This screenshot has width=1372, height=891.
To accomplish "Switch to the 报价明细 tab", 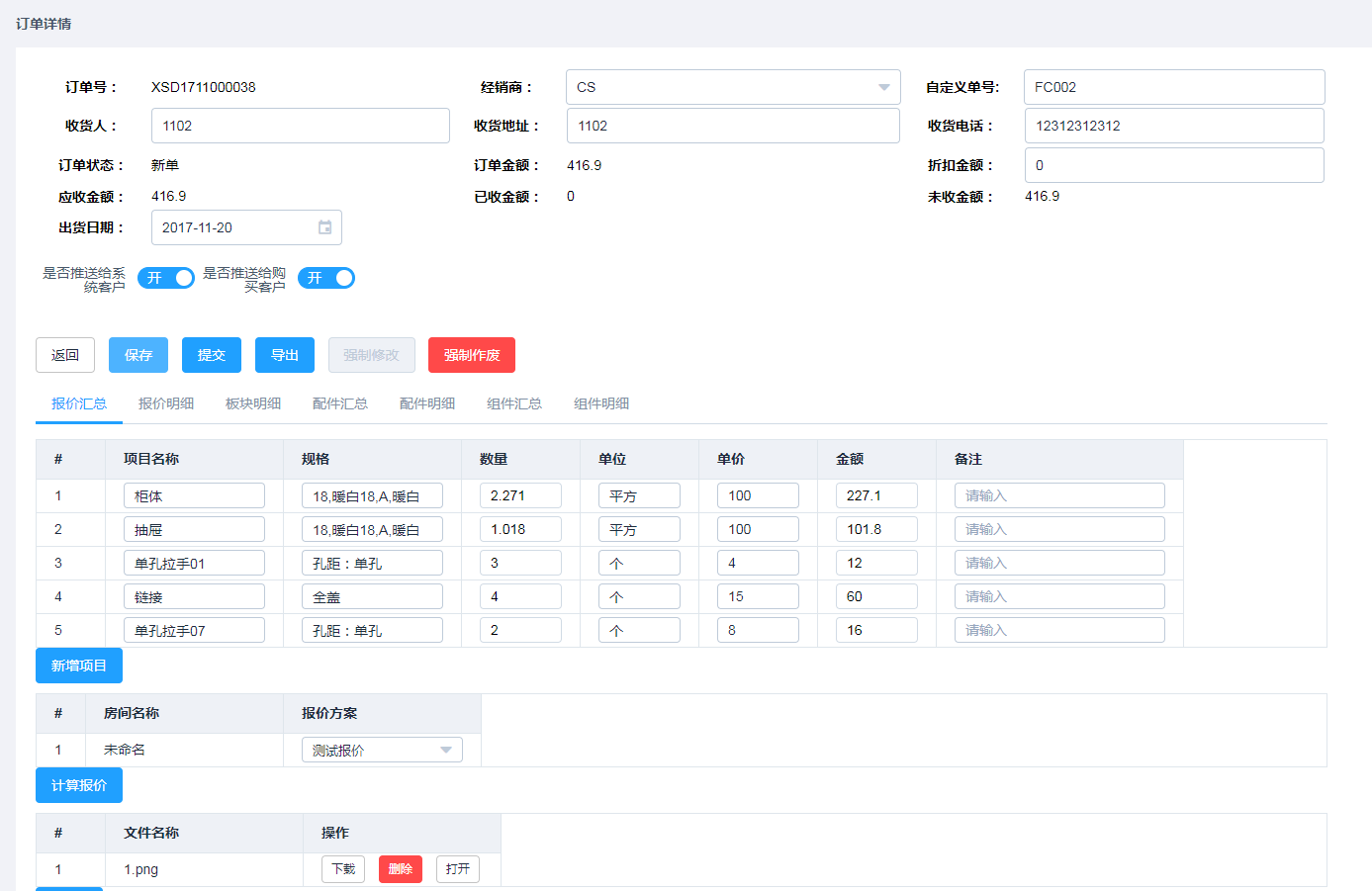I will (x=166, y=403).
